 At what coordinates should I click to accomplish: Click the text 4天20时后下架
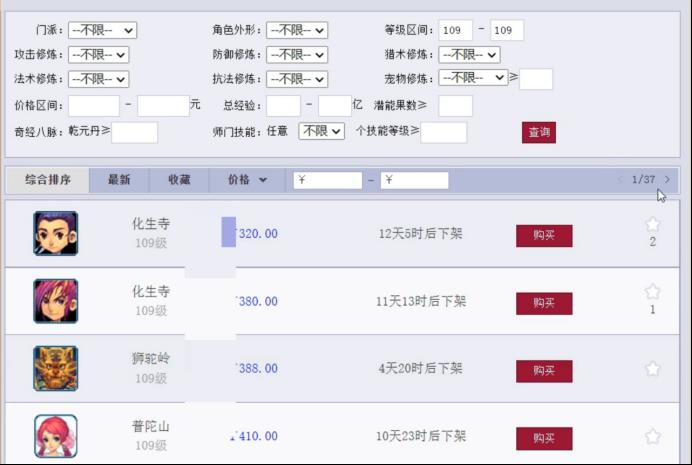(x=421, y=368)
